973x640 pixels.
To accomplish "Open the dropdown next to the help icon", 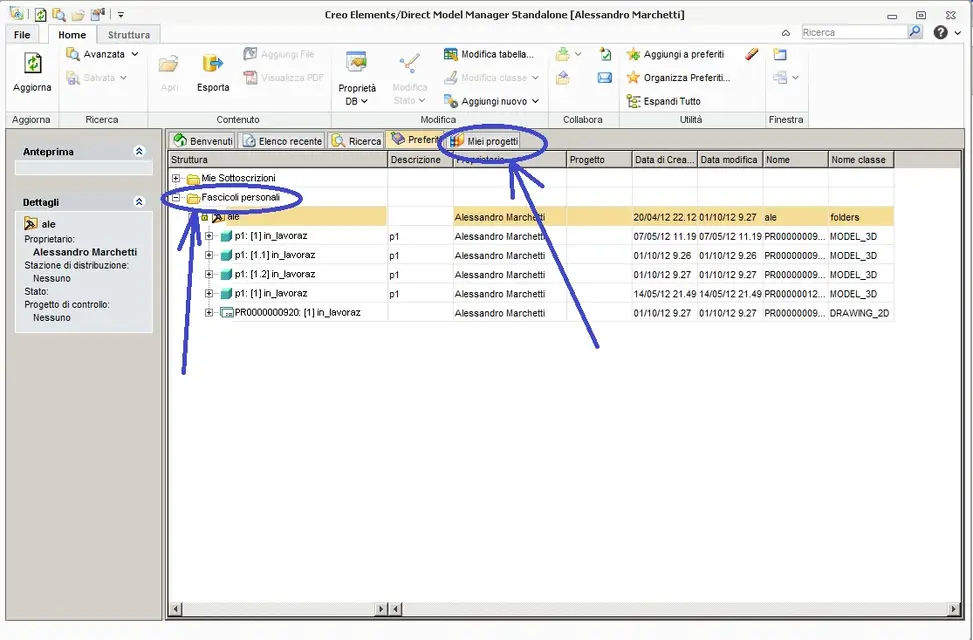I will [x=957, y=33].
